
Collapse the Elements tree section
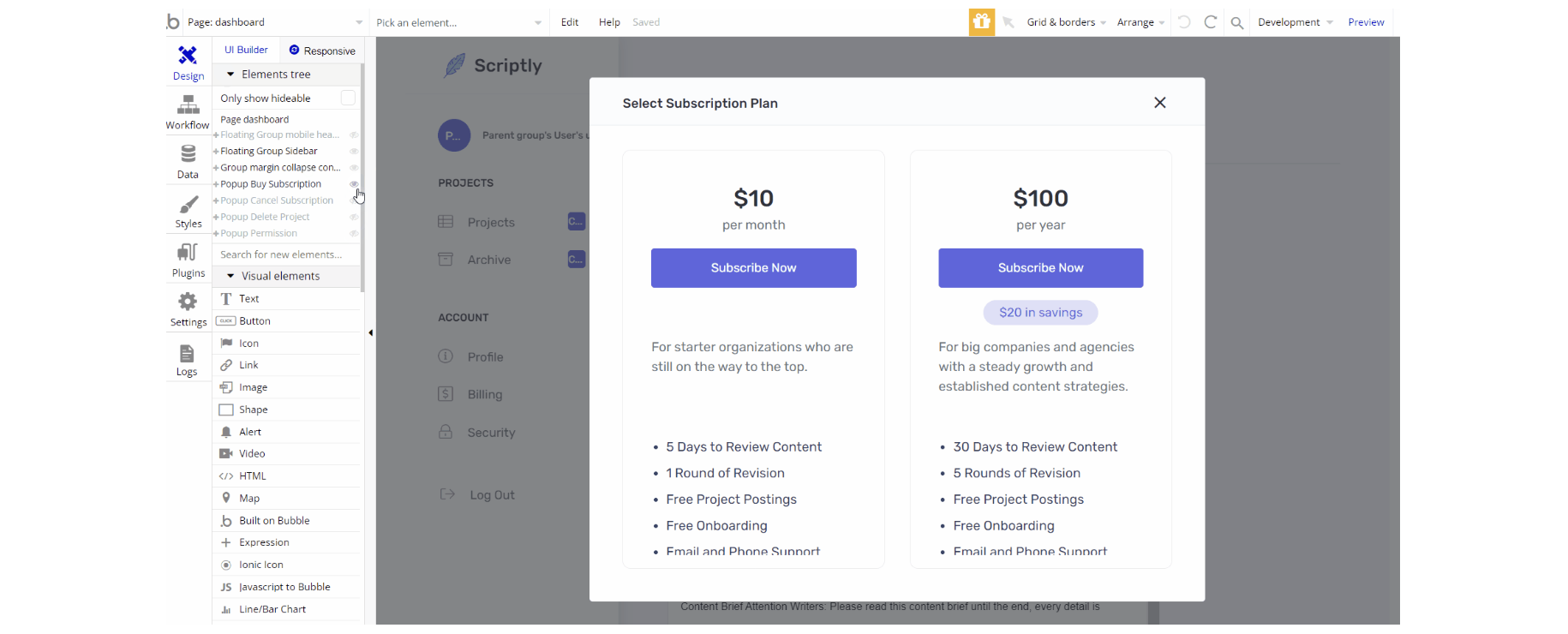click(x=230, y=75)
